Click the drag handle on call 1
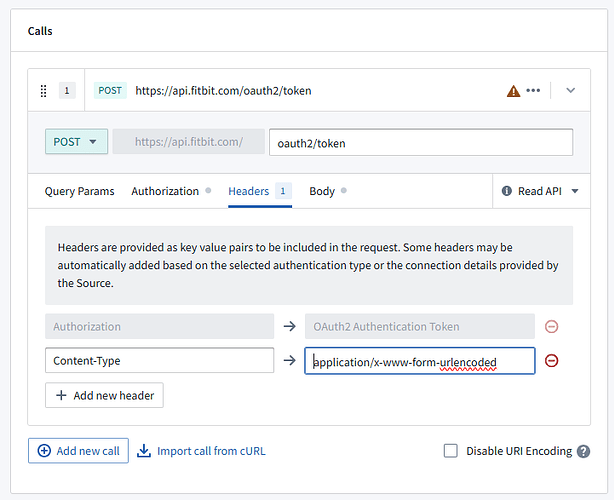614x500 pixels. [43, 91]
